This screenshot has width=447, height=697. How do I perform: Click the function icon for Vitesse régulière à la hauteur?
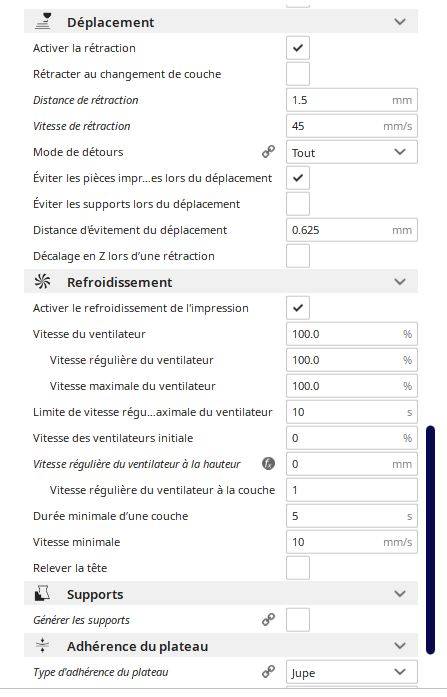point(268,464)
